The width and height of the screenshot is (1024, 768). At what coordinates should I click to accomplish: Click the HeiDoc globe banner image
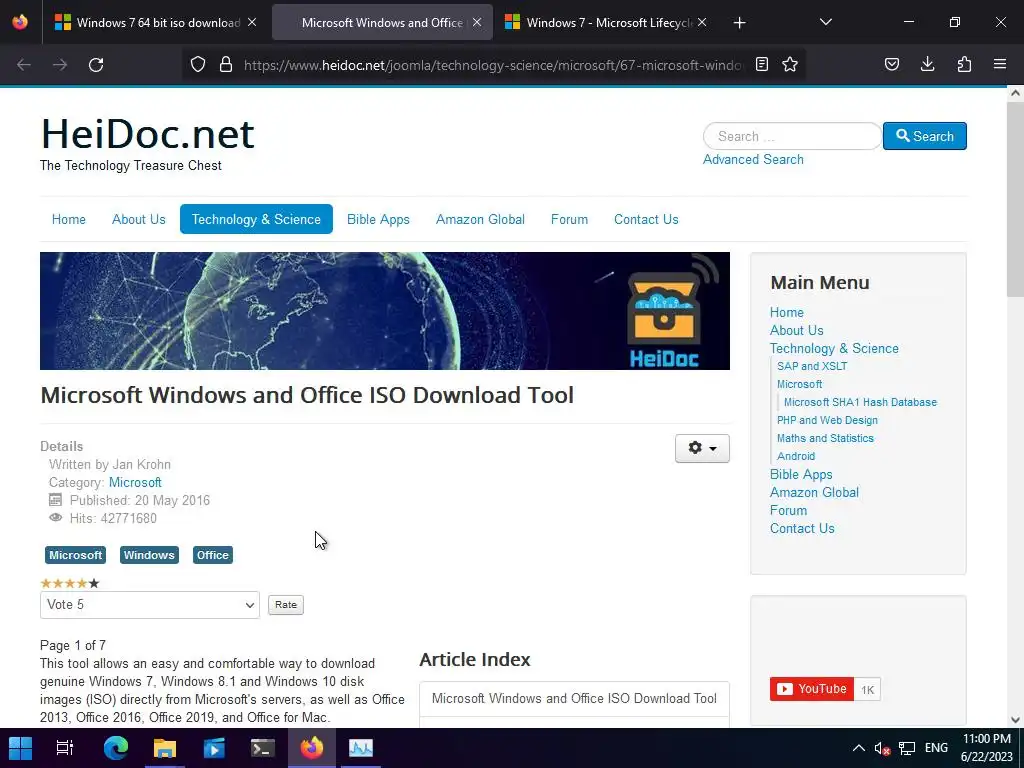(x=385, y=311)
